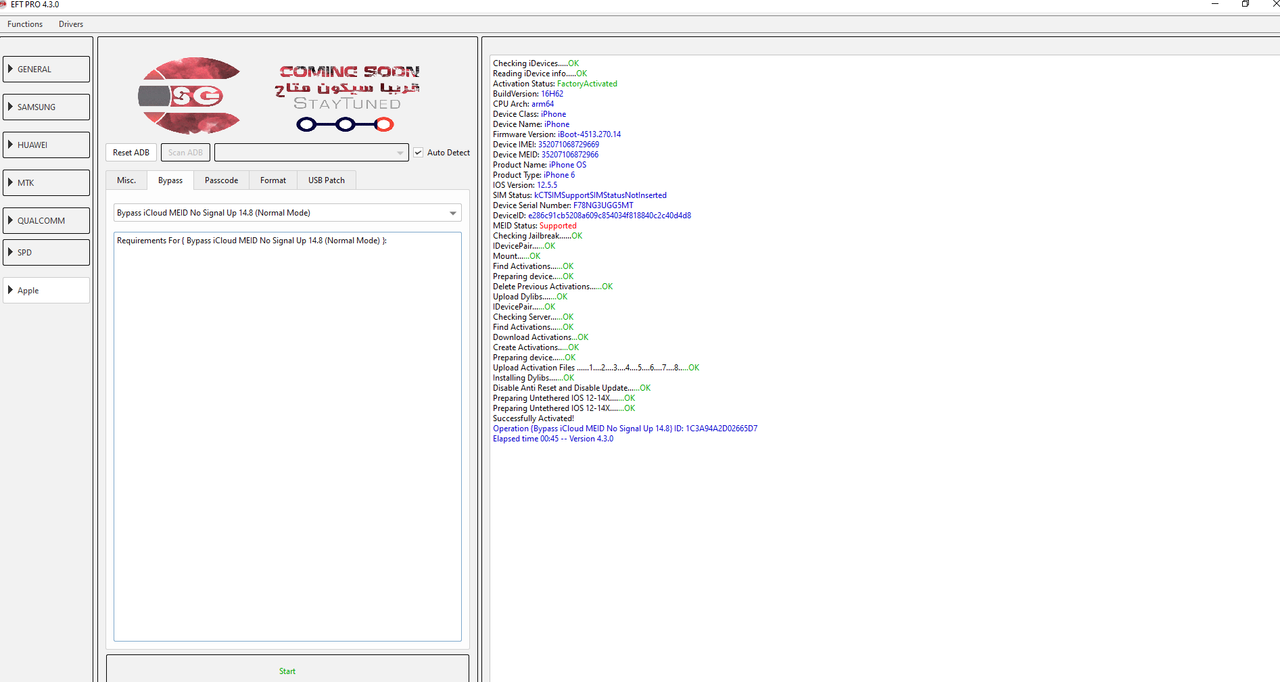Click inside the Requirements text area
Screen dimensions: 1280x682
click(287, 436)
